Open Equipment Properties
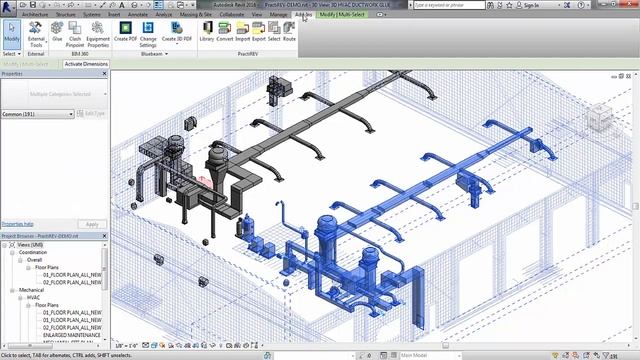 pyautogui.click(x=98, y=34)
